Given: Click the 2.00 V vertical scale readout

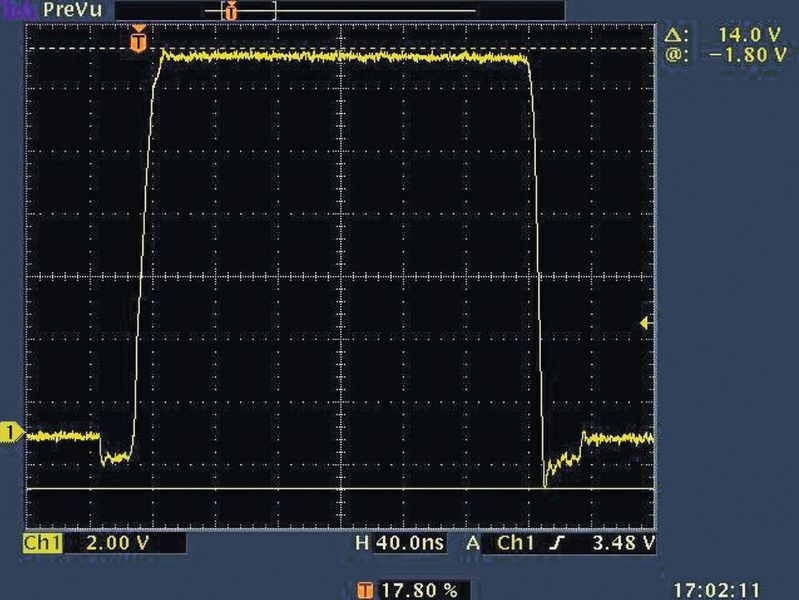Looking at the screenshot, I should click(117, 543).
